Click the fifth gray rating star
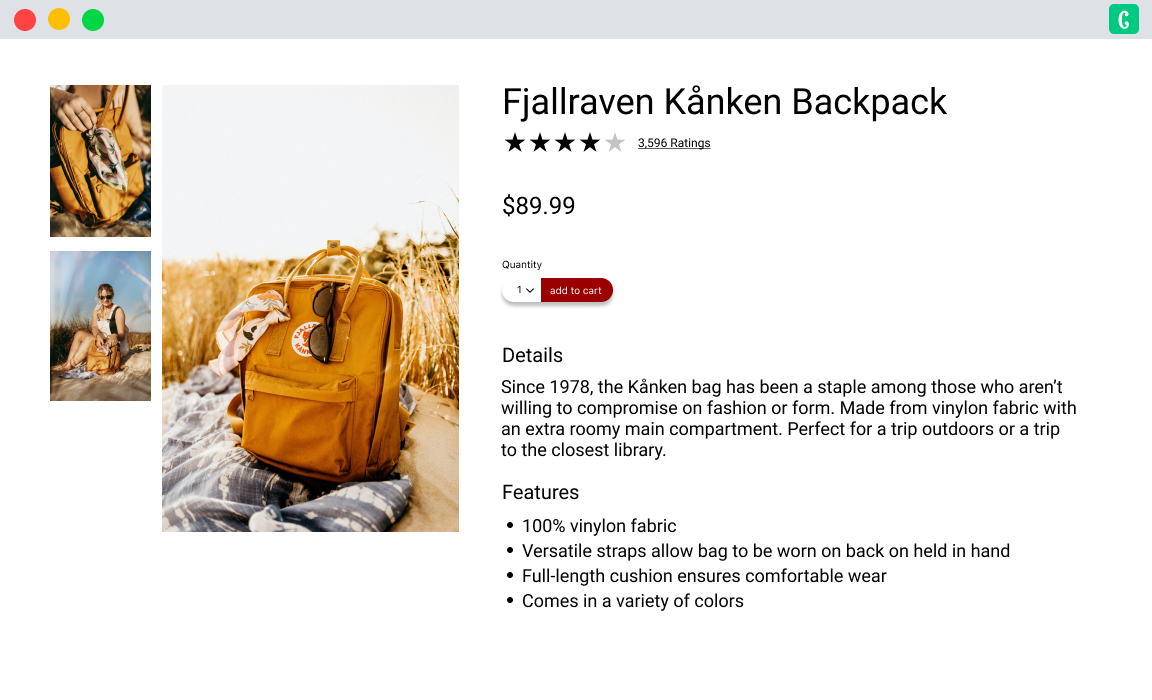Viewport: 1152px width, 700px height. coord(615,142)
